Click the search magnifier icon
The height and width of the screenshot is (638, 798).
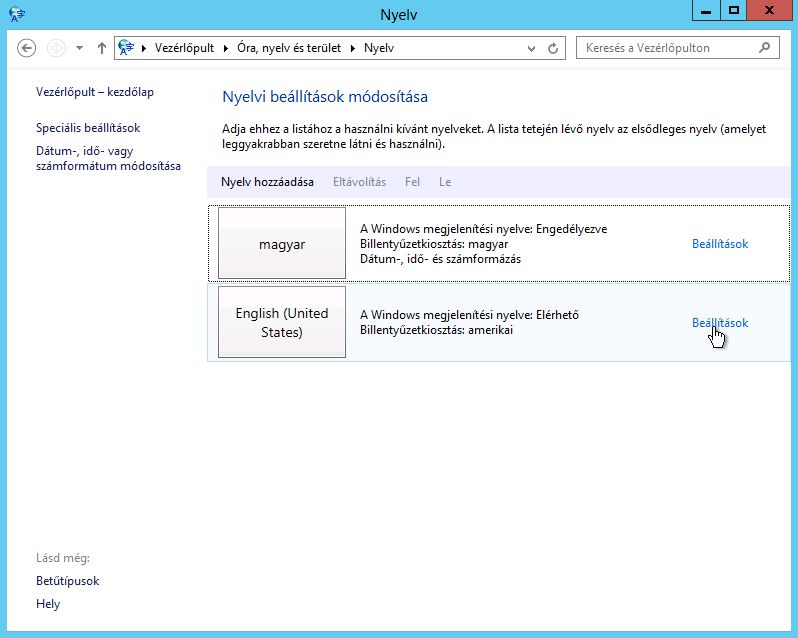[765, 48]
